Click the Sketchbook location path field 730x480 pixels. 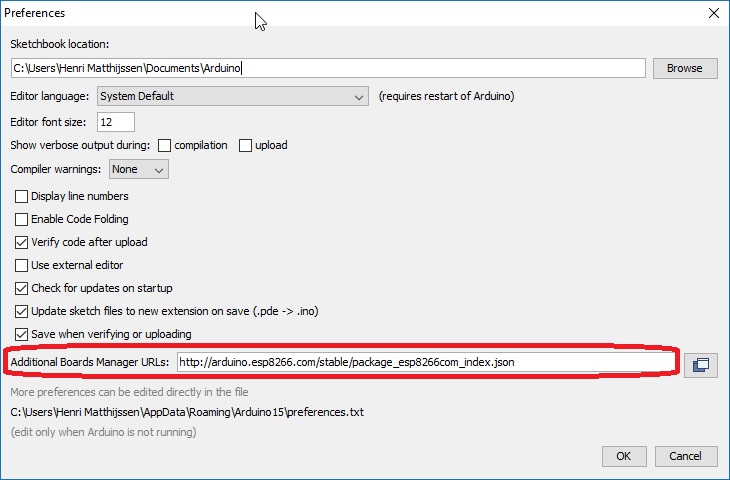[327, 68]
